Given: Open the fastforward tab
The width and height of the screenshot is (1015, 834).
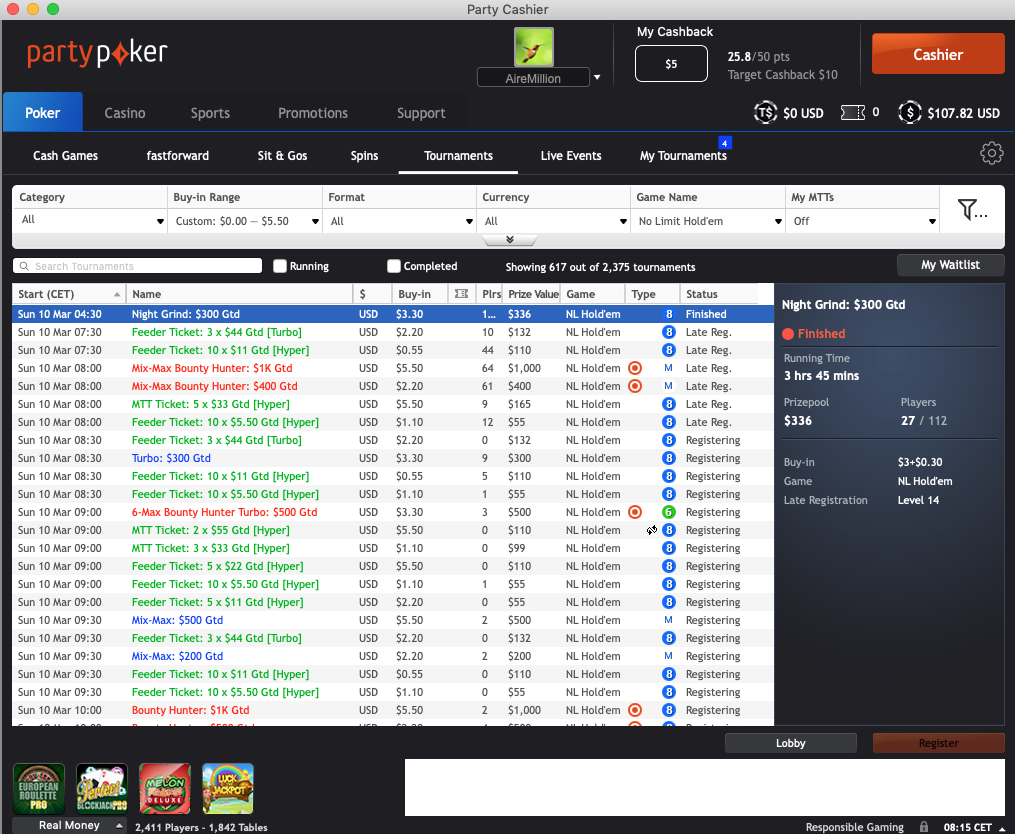Looking at the screenshot, I should [177, 155].
